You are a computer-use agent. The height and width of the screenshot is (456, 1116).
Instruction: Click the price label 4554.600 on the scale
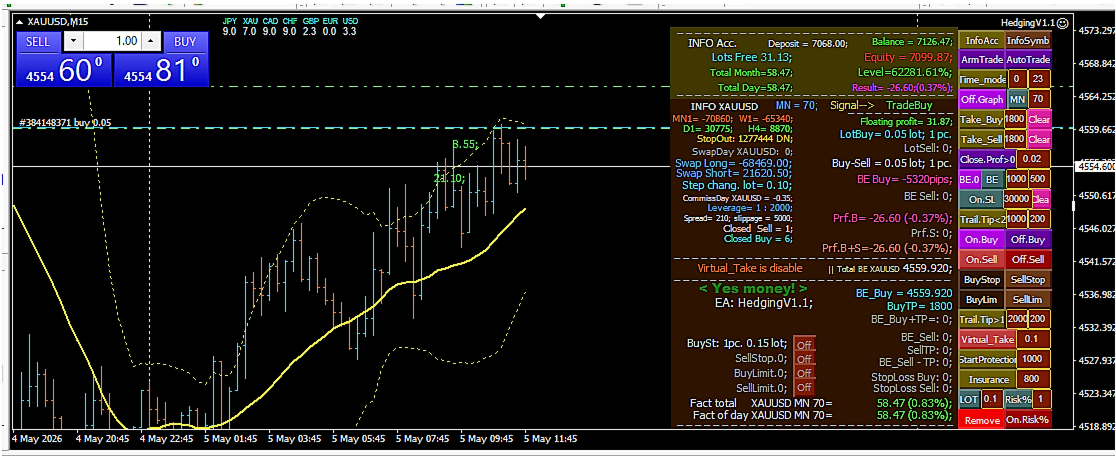click(1096, 166)
